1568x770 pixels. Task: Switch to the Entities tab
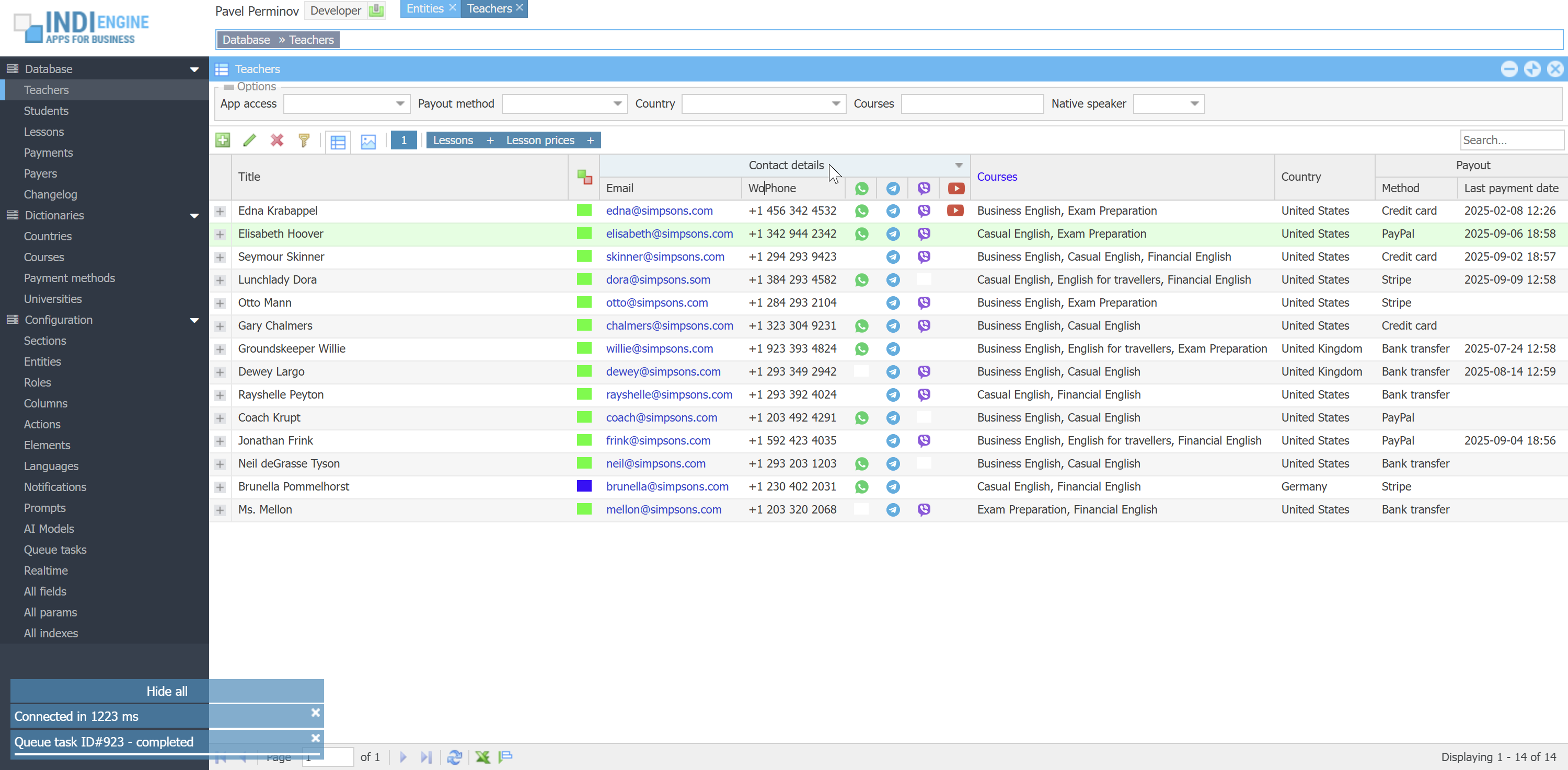click(x=425, y=8)
